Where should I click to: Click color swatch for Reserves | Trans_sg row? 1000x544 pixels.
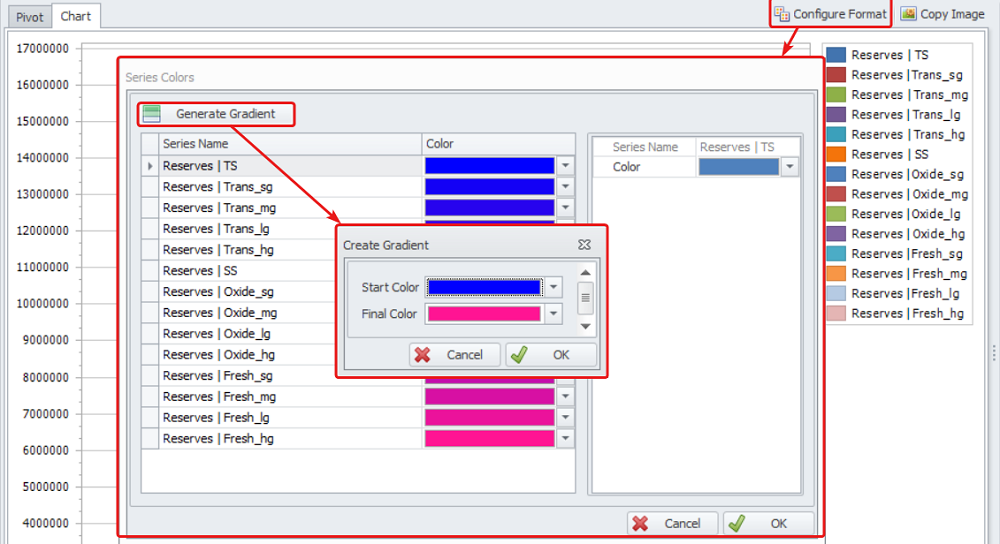(490, 187)
